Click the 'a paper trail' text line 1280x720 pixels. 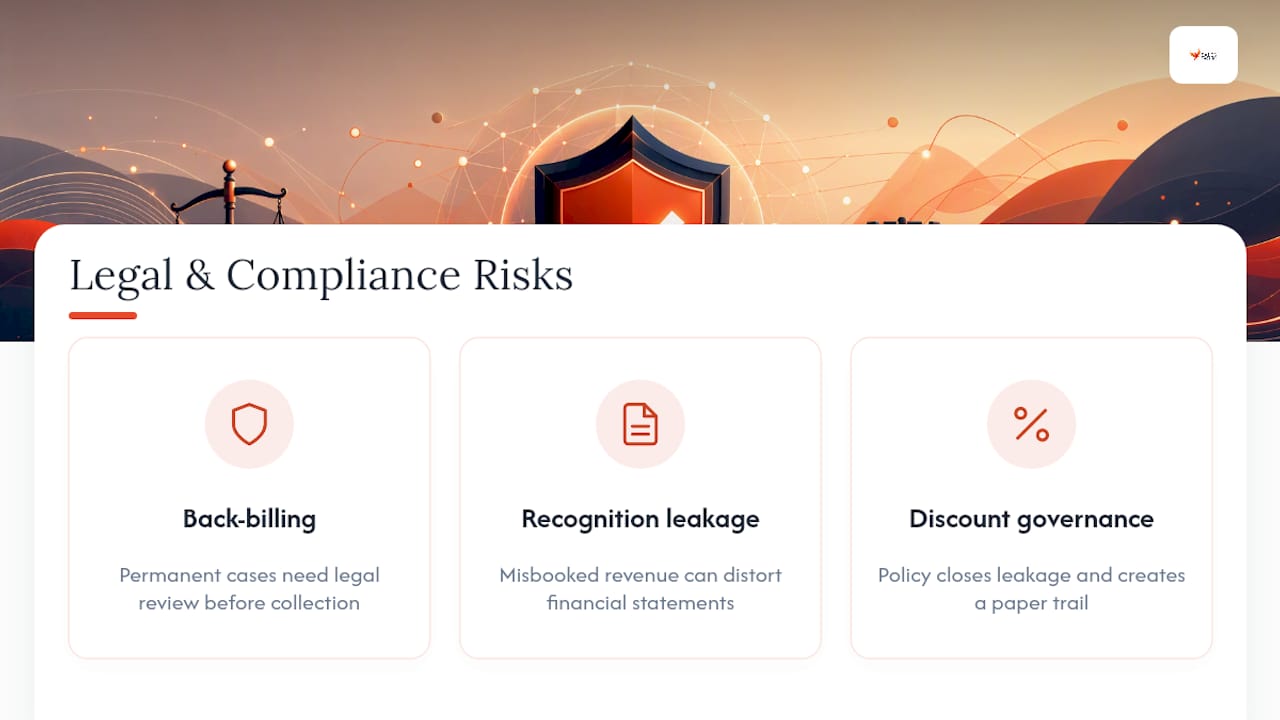1031,603
